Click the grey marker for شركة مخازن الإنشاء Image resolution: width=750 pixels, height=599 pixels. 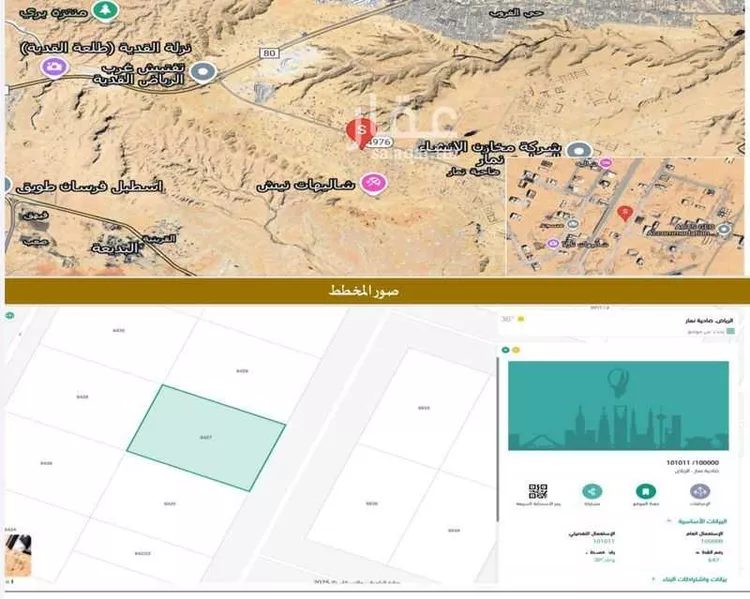(579, 151)
